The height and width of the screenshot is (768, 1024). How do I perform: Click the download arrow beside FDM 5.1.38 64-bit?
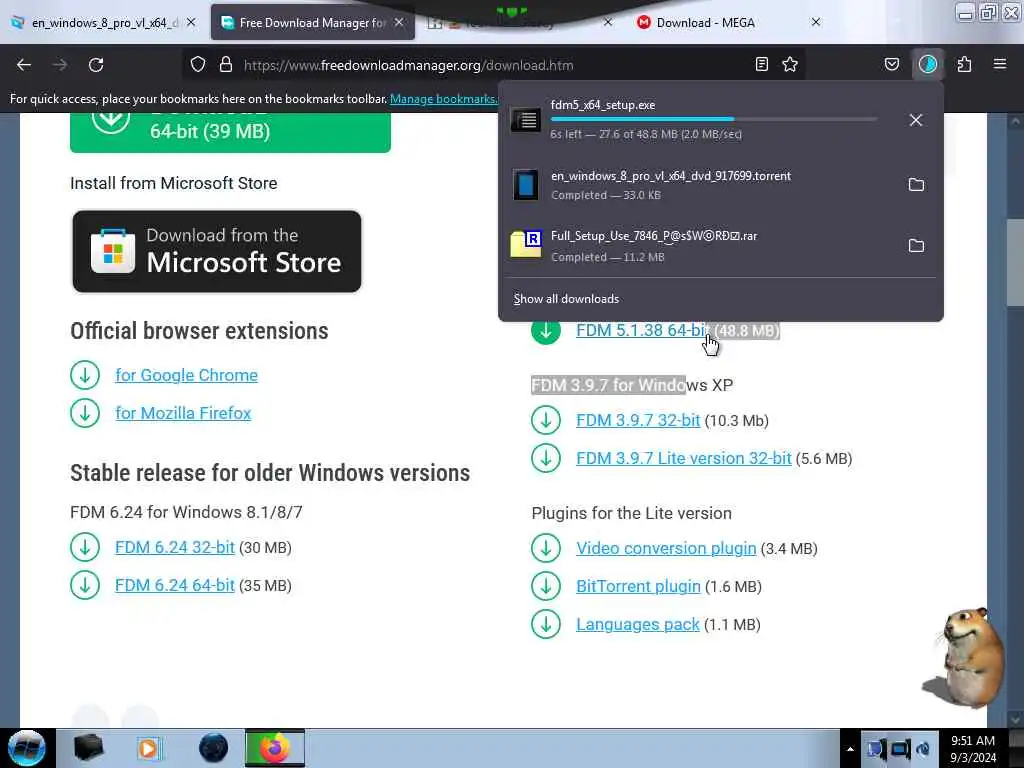(546, 330)
